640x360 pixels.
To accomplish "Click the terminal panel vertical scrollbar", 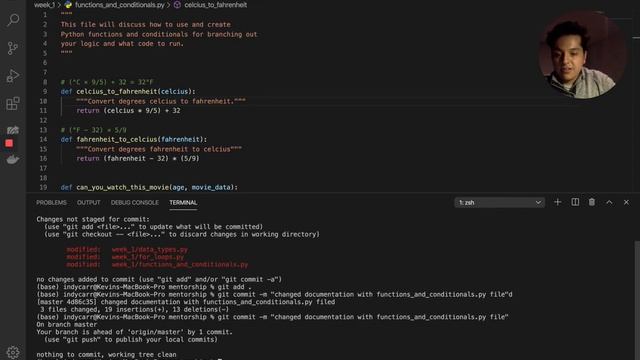I will pyautogui.click(x=637, y=300).
